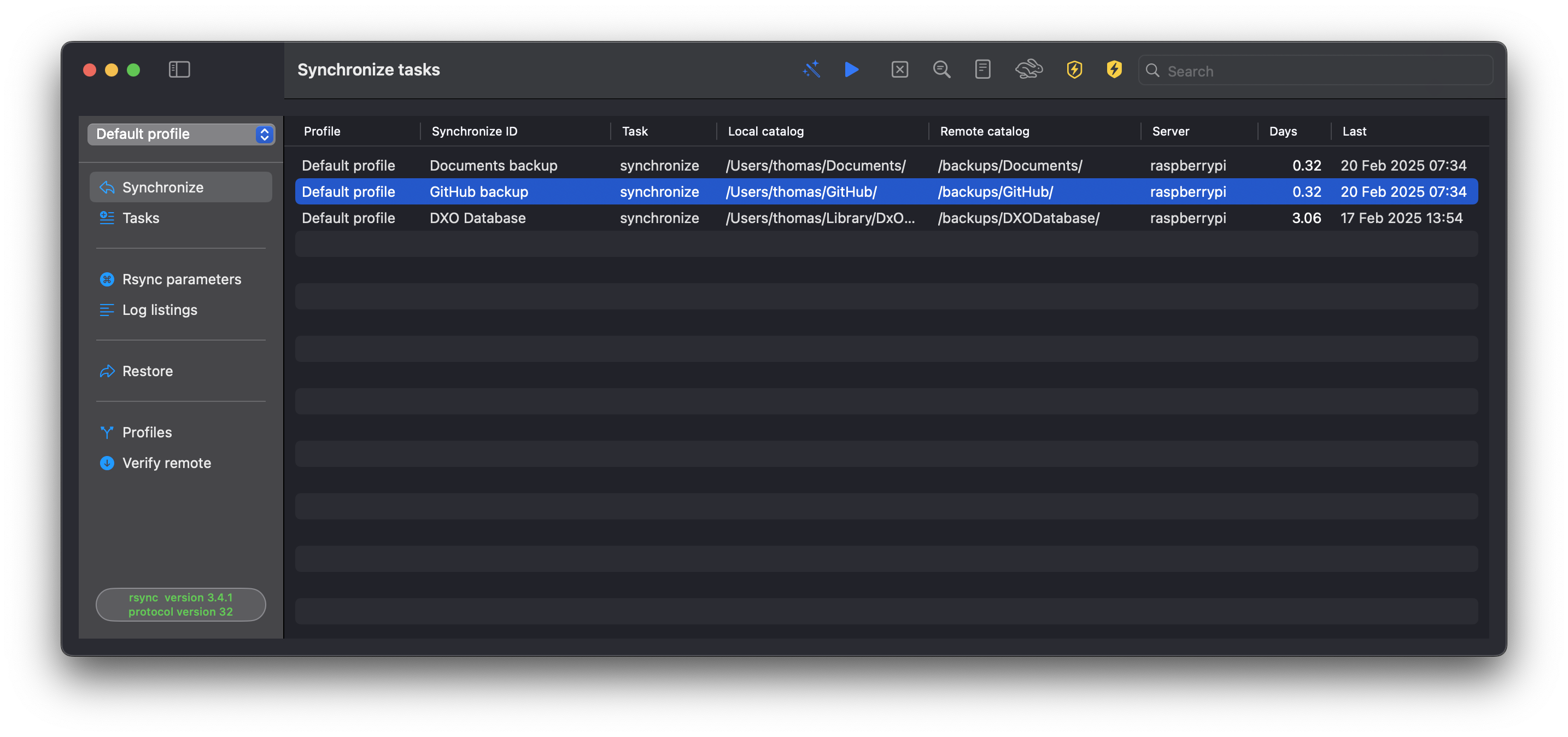1568x737 pixels.
Task: Click the Synchronize sidebar arrow icon
Action: (107, 188)
